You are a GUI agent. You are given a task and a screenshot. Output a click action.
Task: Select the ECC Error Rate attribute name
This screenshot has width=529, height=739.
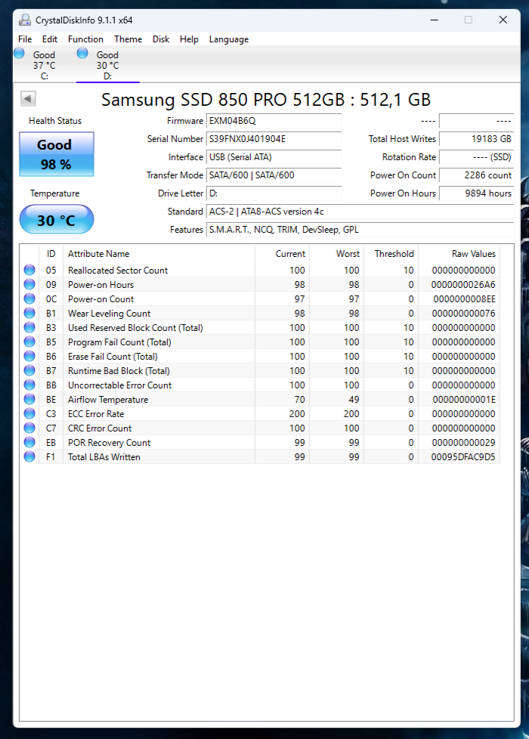96,414
